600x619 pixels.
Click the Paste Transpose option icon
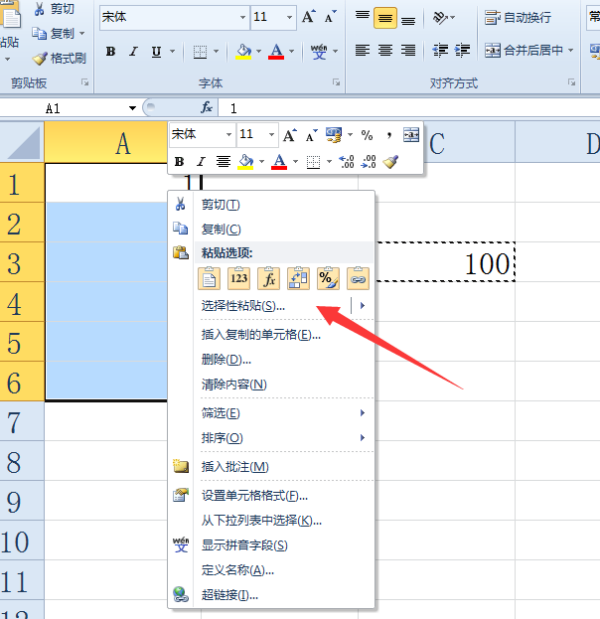pyautogui.click(x=298, y=278)
